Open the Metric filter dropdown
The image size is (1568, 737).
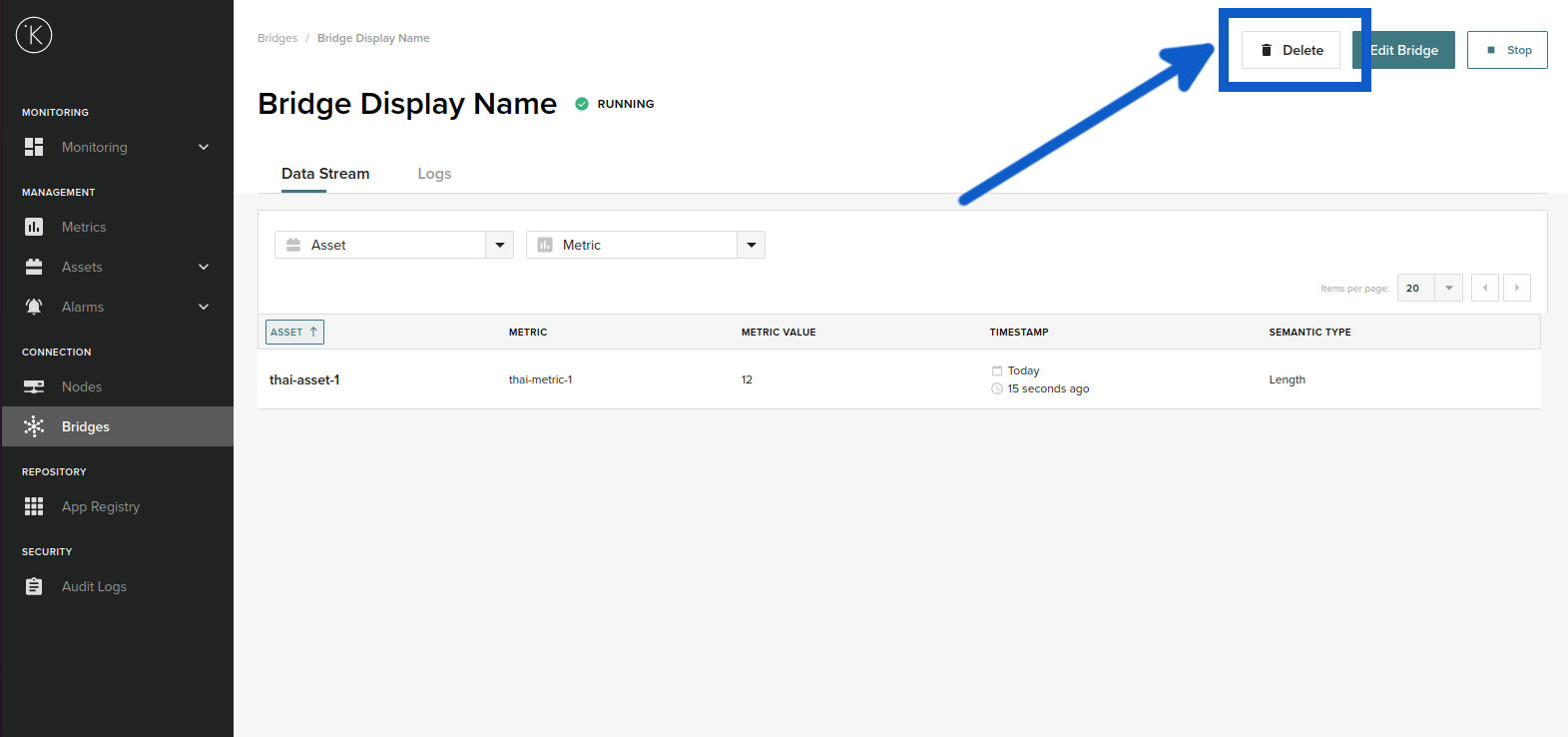[751, 245]
